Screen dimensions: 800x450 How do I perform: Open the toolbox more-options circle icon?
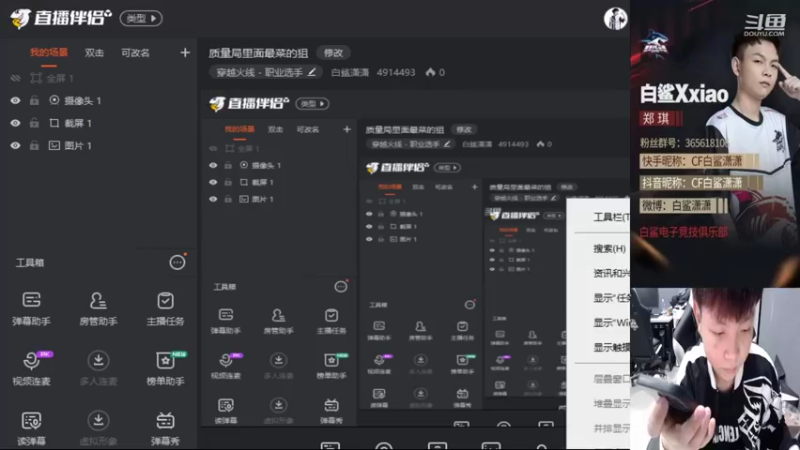tap(177, 262)
